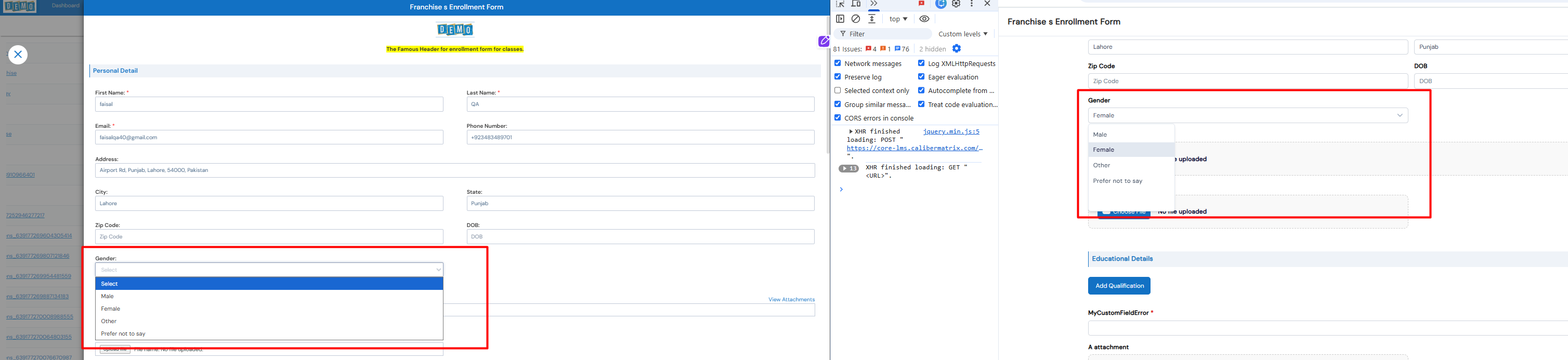Toggle Log XMLHttpRequests checkbox
Screen dimensions: 1568x360
(x=921, y=63)
